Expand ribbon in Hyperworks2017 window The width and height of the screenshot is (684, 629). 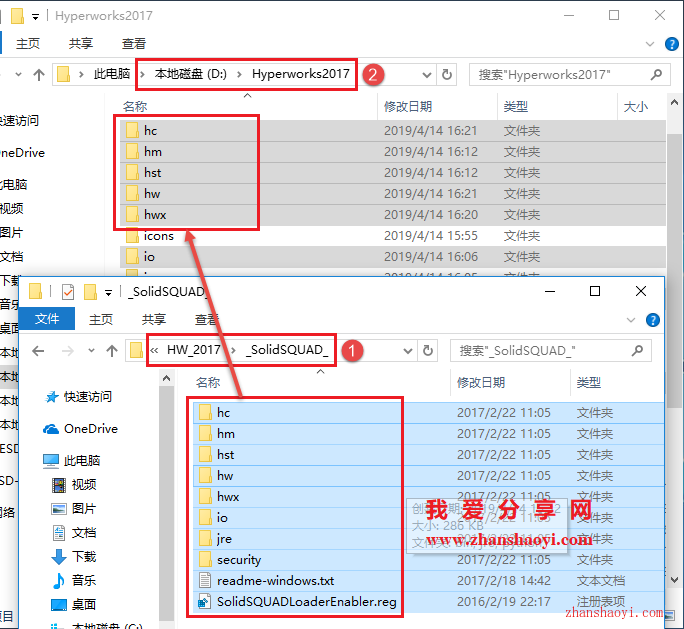pos(650,44)
